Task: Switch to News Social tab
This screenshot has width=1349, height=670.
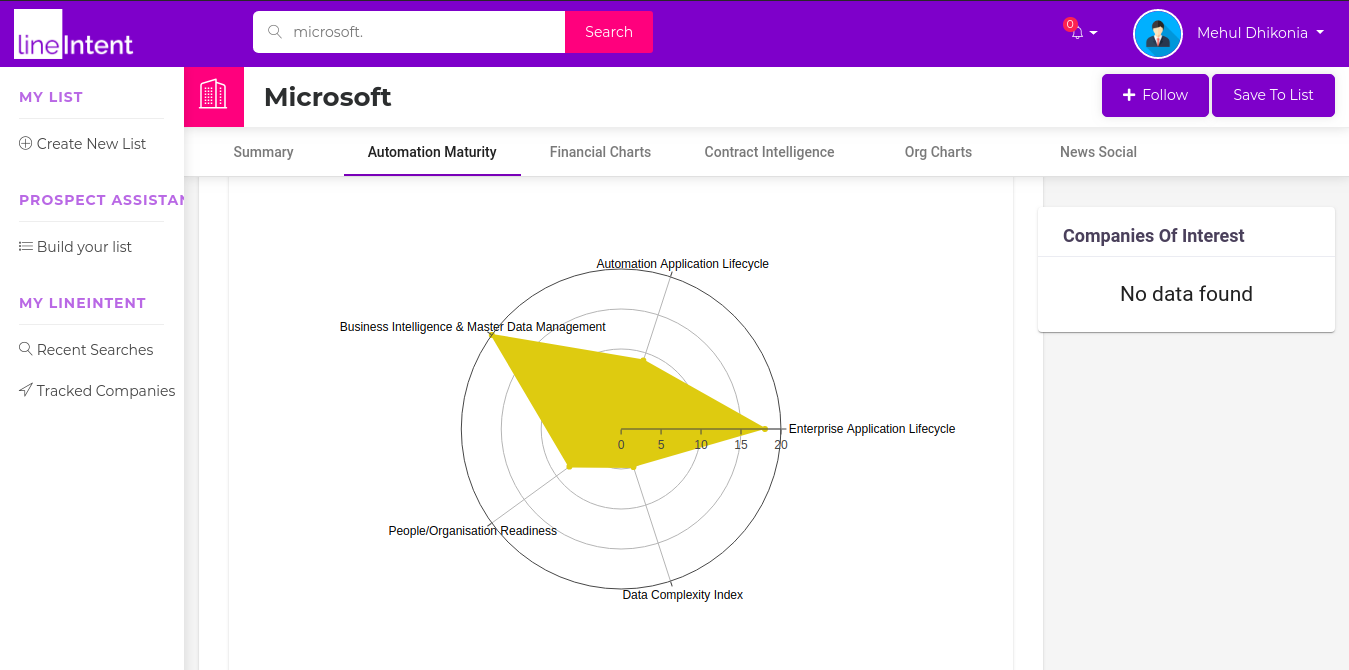Action: pyautogui.click(x=1098, y=152)
